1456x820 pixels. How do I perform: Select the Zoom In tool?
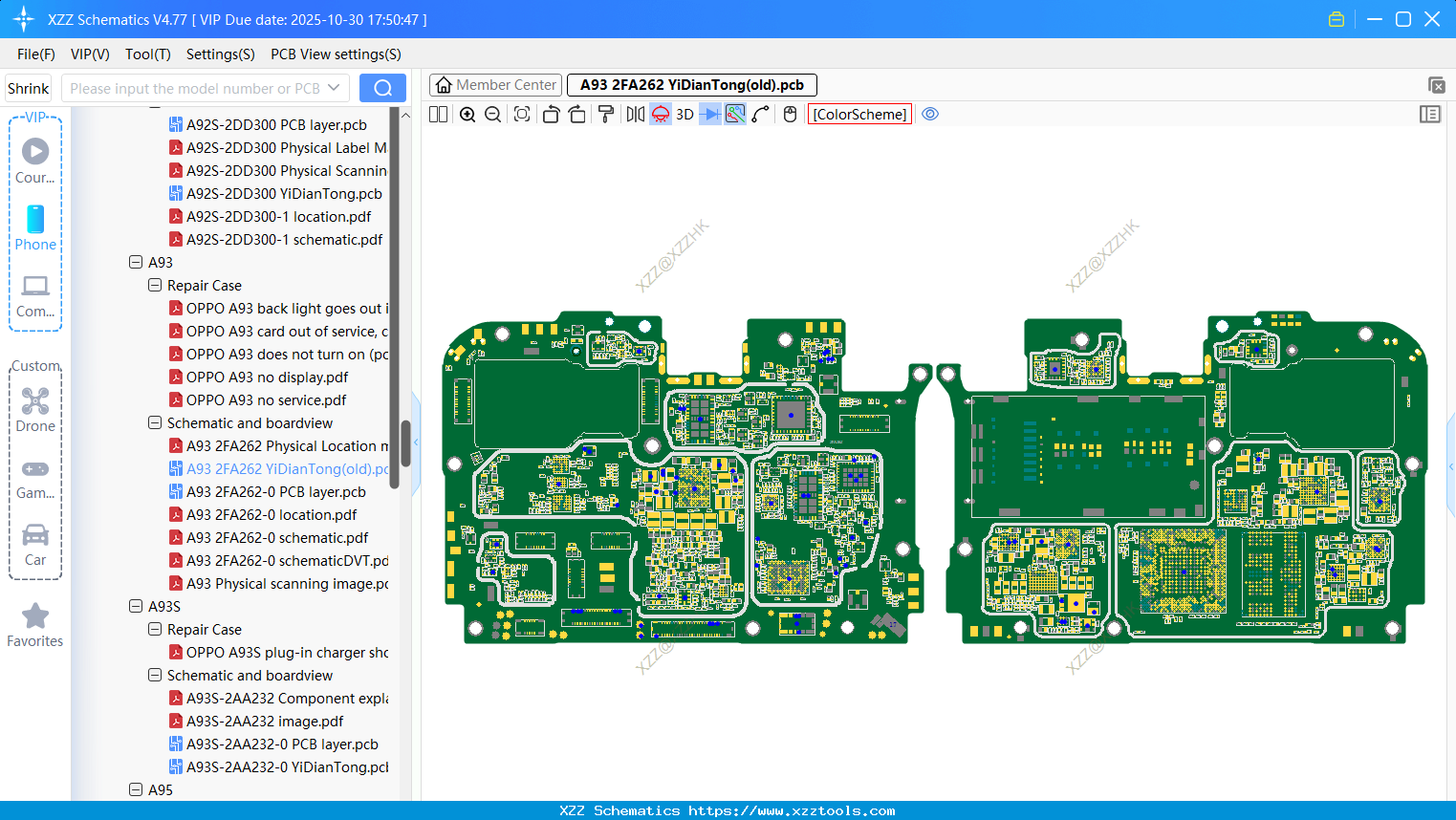(x=467, y=114)
